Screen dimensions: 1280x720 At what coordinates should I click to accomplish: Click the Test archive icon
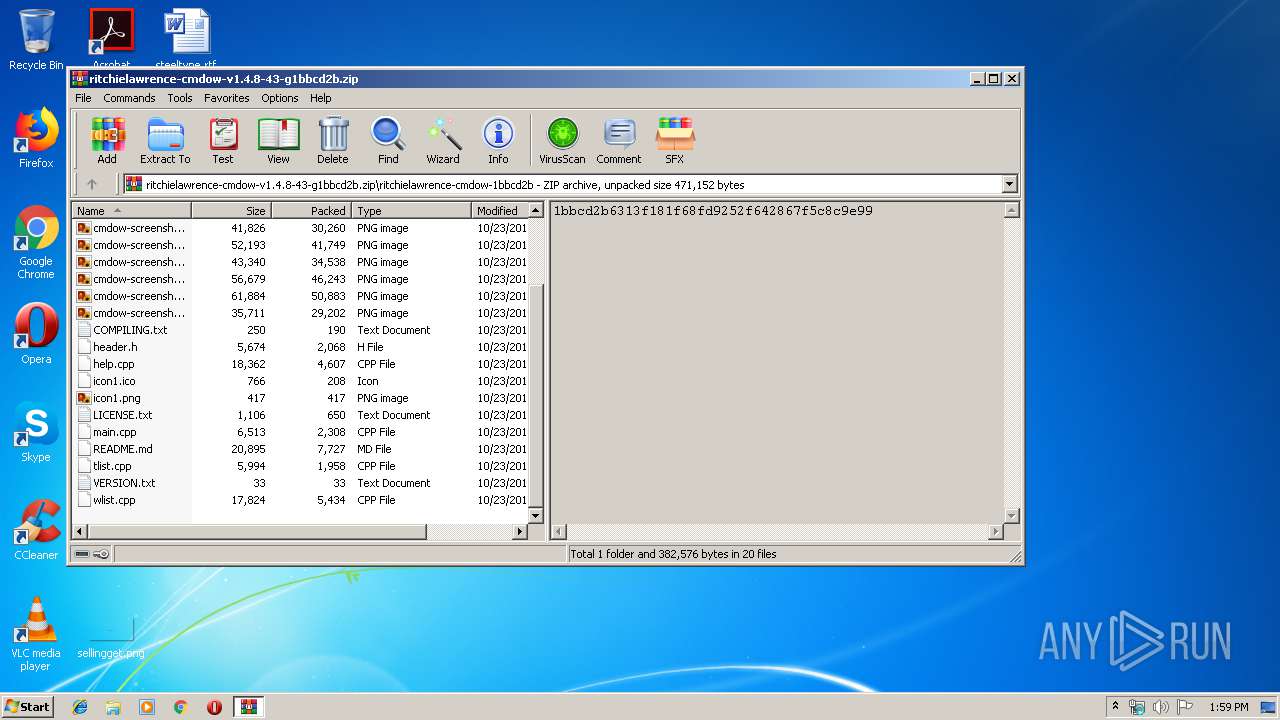(x=223, y=141)
